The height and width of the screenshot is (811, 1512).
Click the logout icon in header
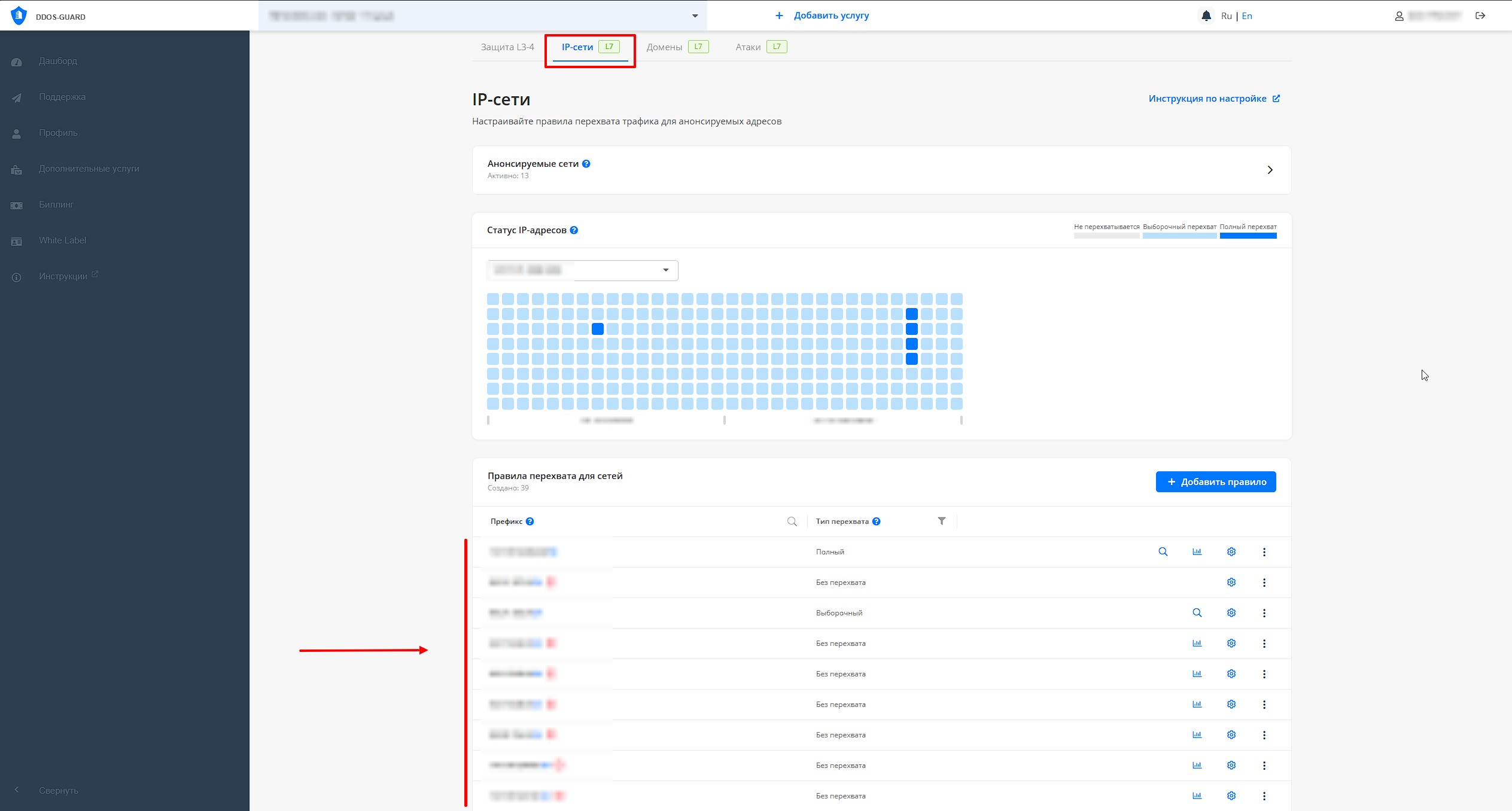click(x=1480, y=16)
